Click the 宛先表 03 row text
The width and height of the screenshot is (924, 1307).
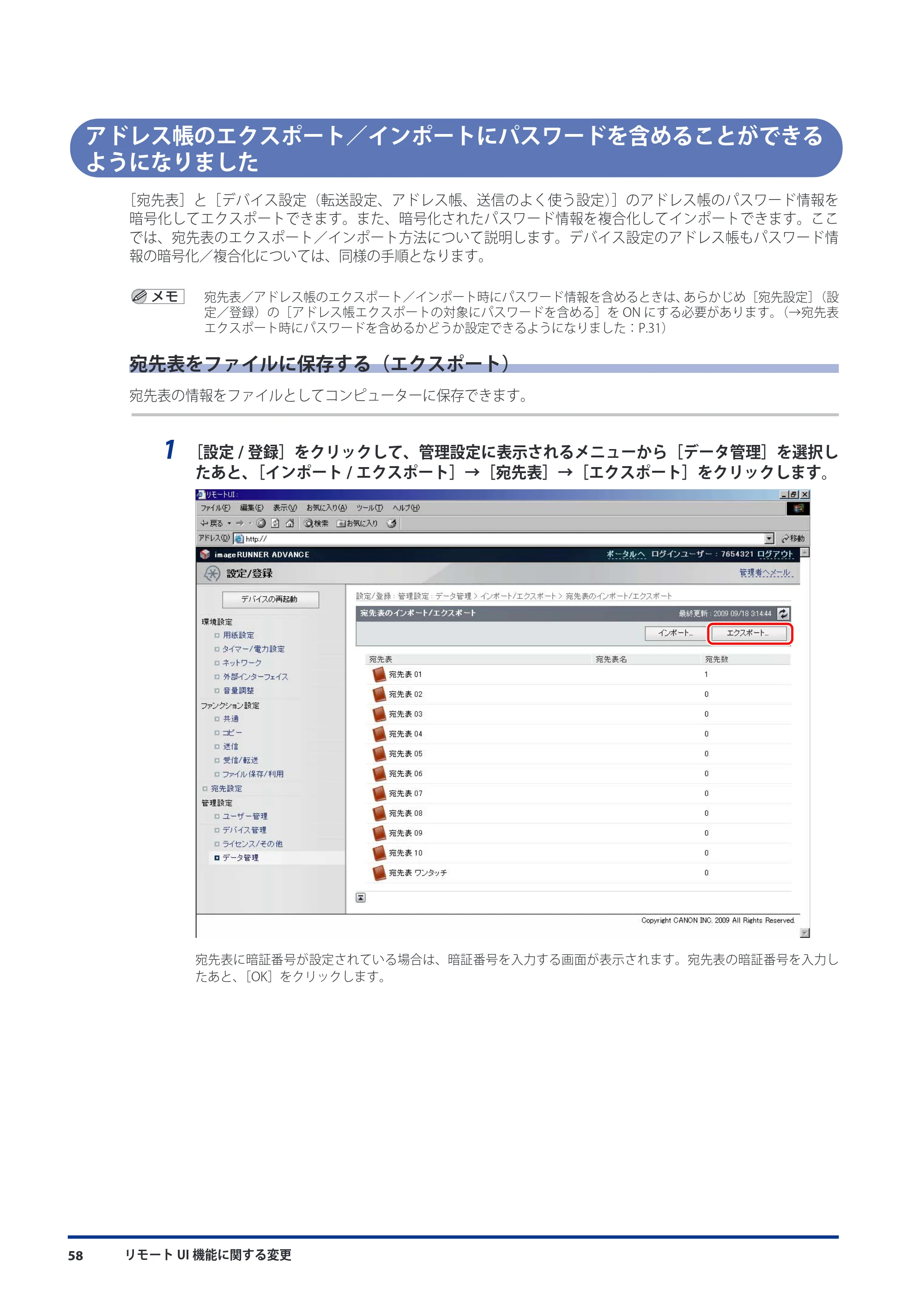406,714
